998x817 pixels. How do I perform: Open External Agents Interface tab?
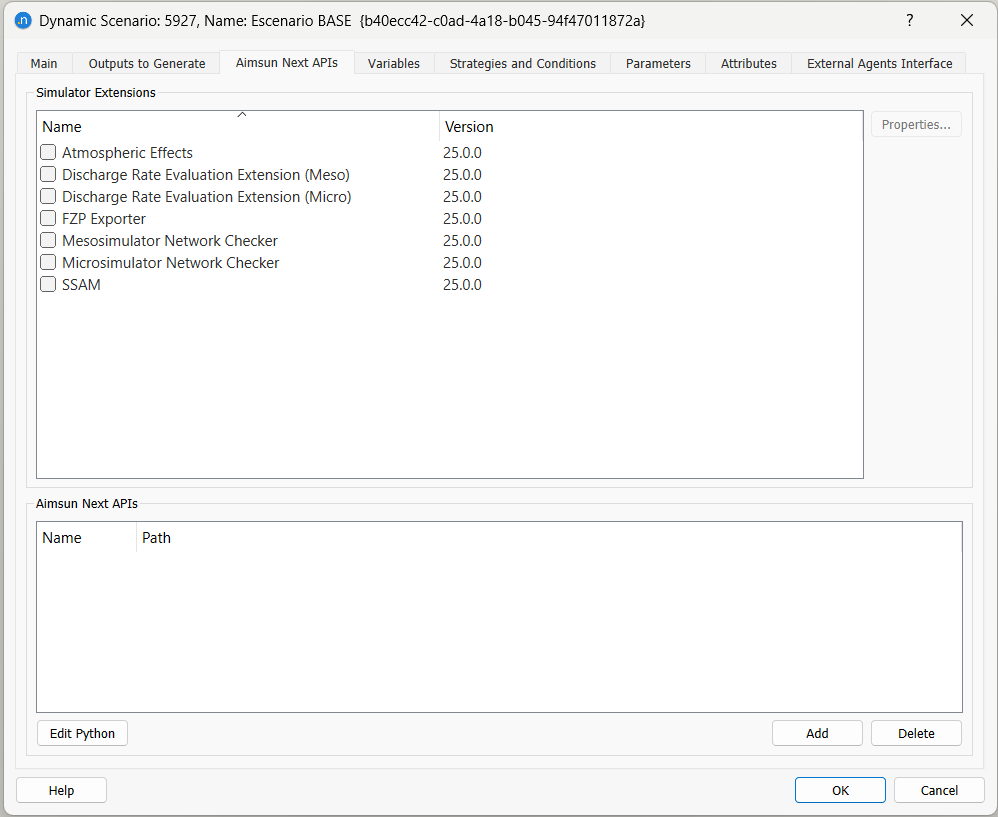tap(879, 63)
